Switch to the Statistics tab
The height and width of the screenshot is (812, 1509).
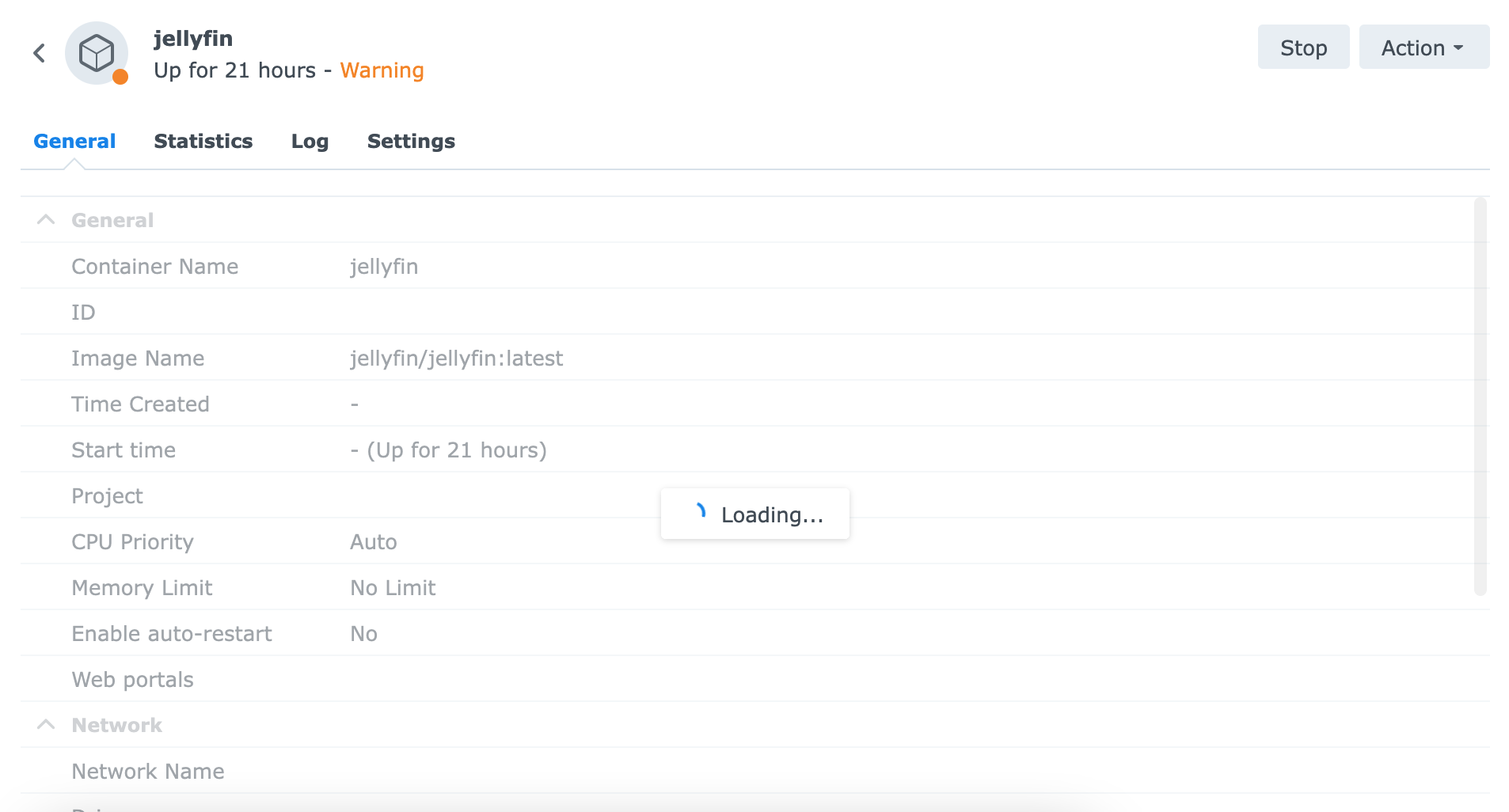(x=203, y=141)
